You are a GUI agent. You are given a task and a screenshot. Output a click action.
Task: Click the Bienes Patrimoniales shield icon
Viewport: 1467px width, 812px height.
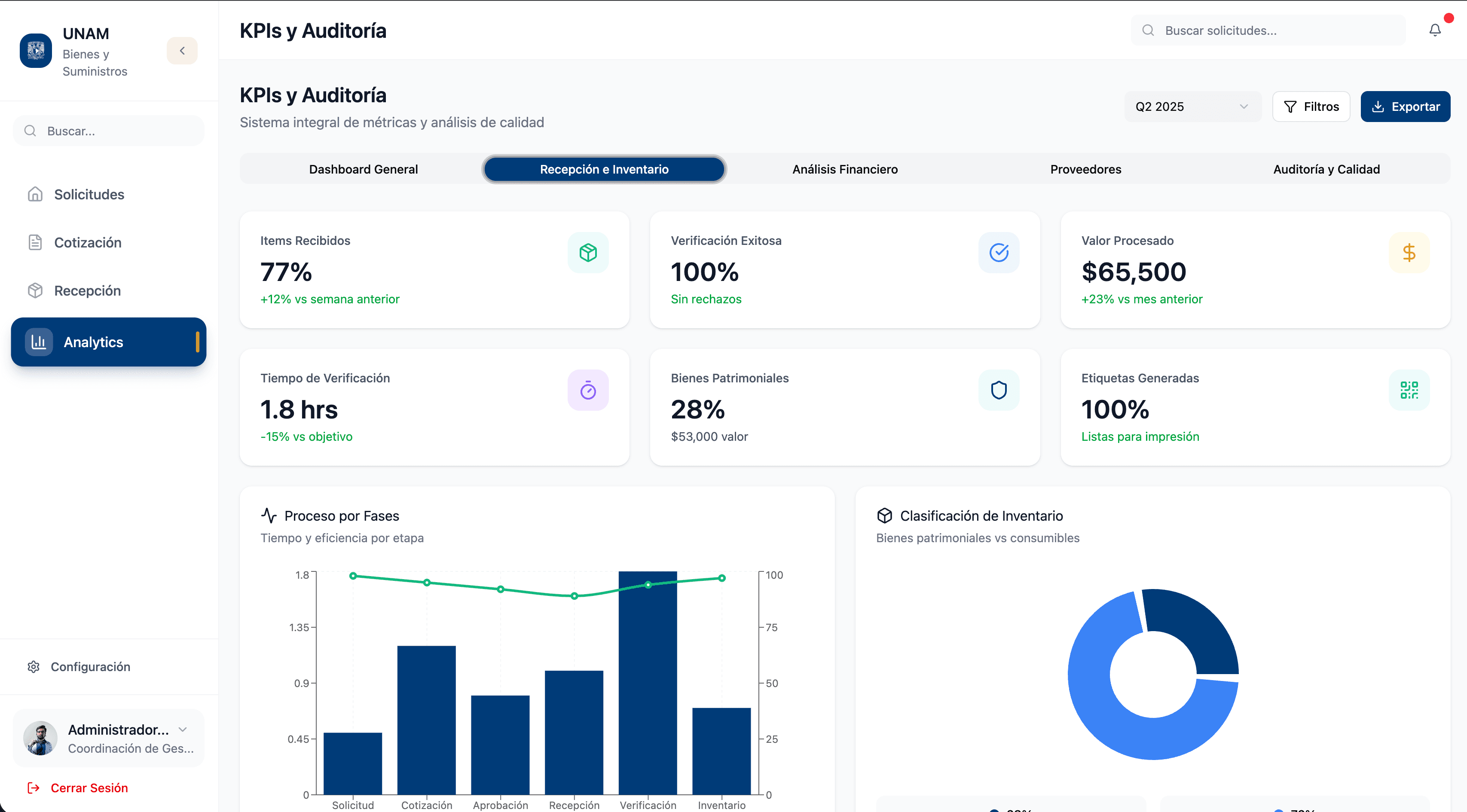[998, 390]
